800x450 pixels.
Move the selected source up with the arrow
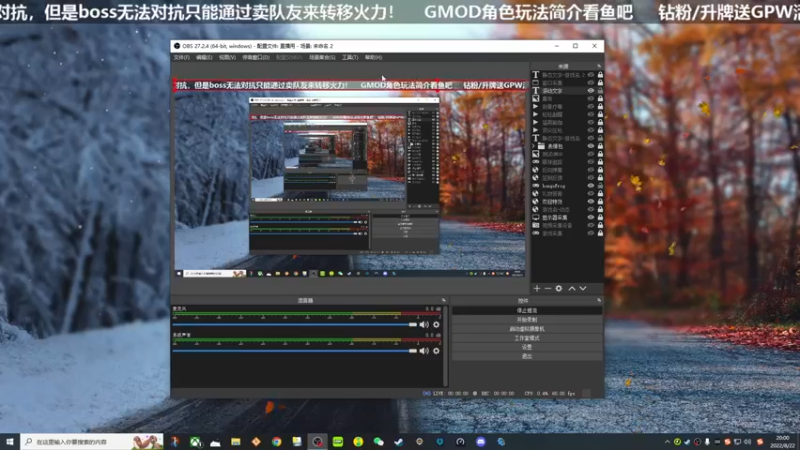tap(572, 289)
